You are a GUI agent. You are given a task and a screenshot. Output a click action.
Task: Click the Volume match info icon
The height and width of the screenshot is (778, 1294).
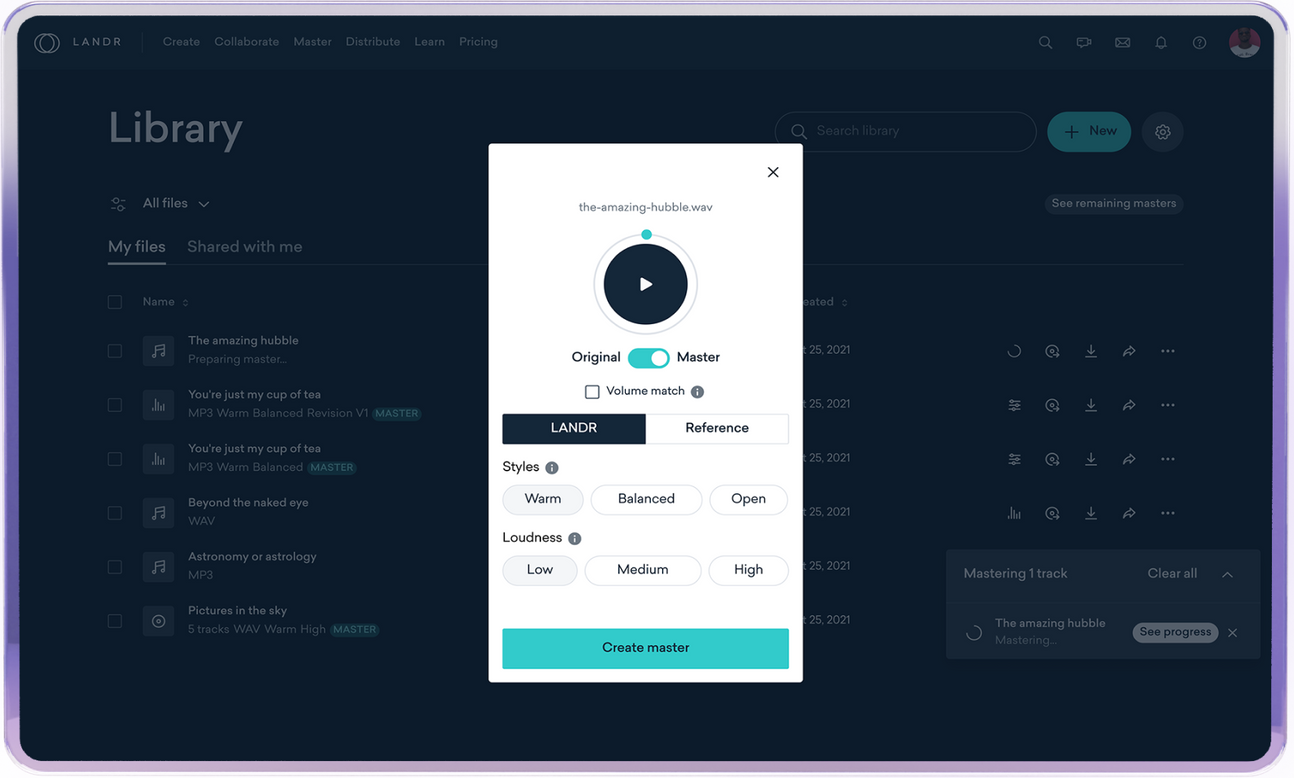pos(697,392)
